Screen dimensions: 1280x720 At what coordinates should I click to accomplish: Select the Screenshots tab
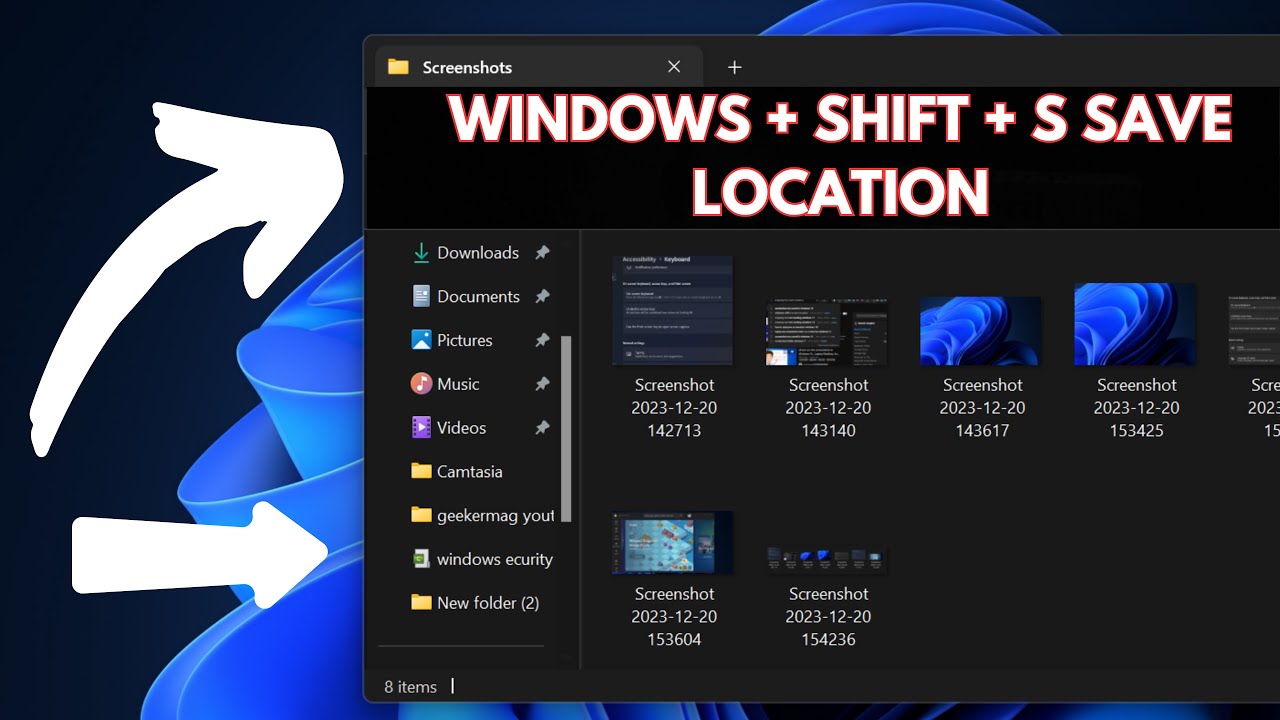pyautogui.click(x=538, y=67)
